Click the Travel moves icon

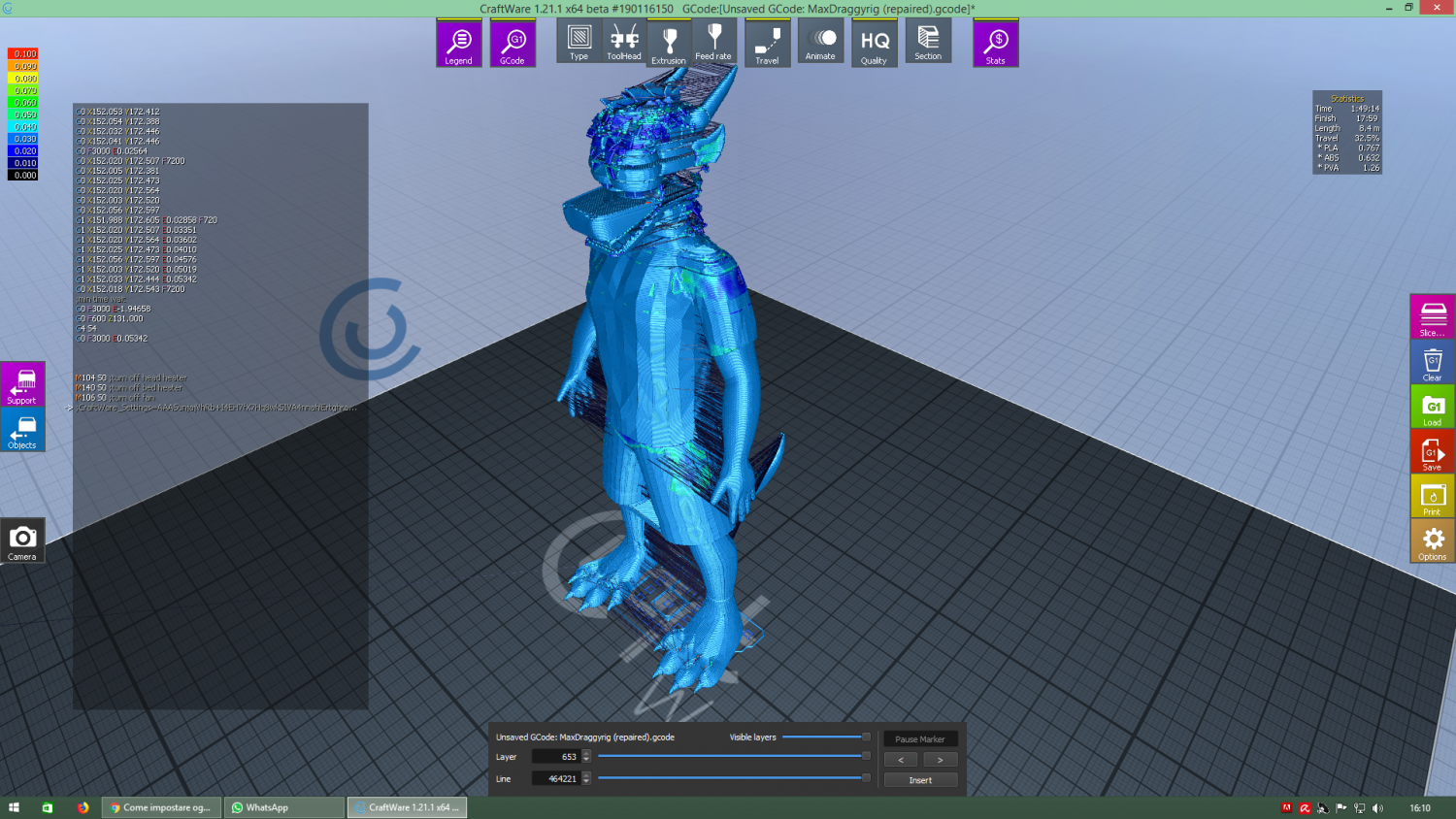(767, 44)
